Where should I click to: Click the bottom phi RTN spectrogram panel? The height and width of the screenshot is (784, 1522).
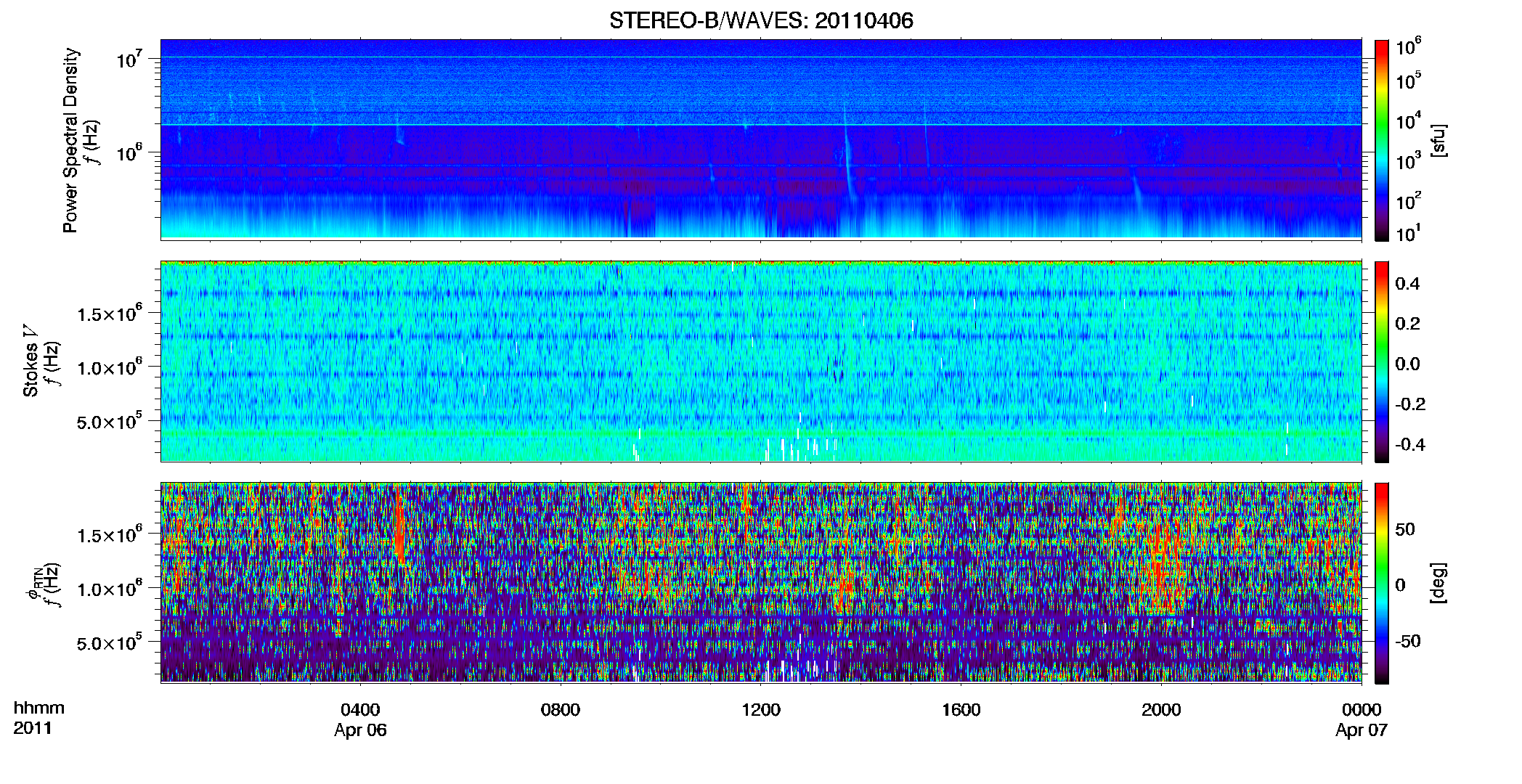click(x=761, y=583)
